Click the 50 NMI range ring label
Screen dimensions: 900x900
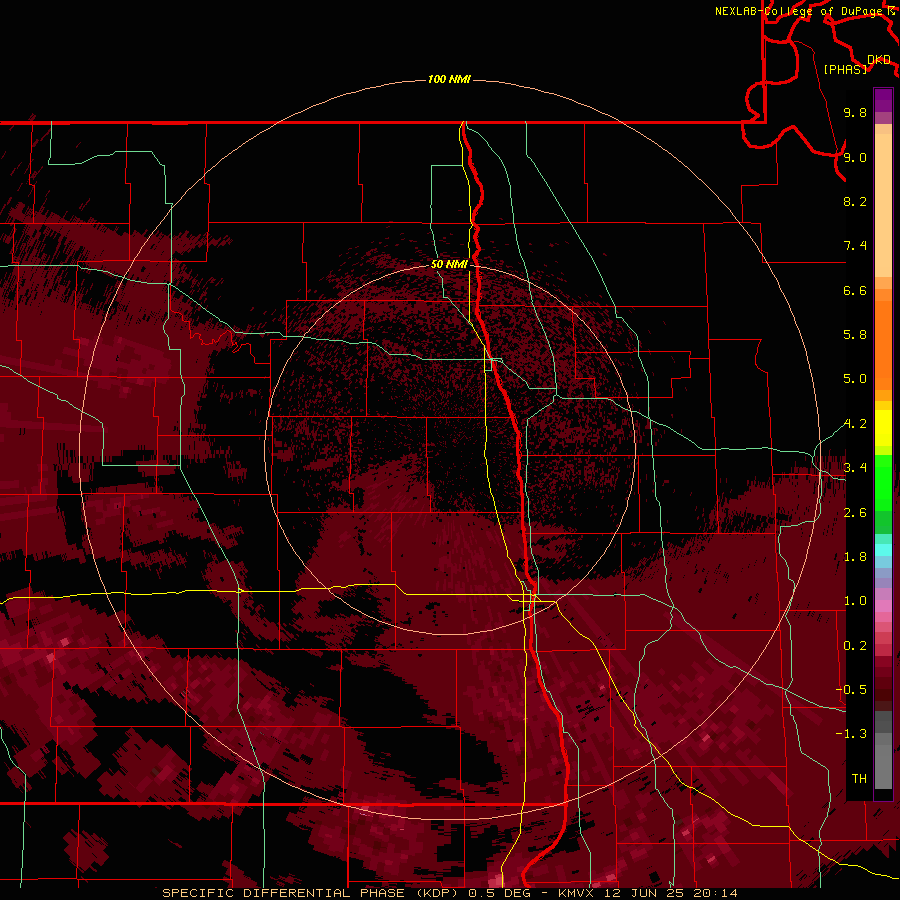[x=449, y=264]
